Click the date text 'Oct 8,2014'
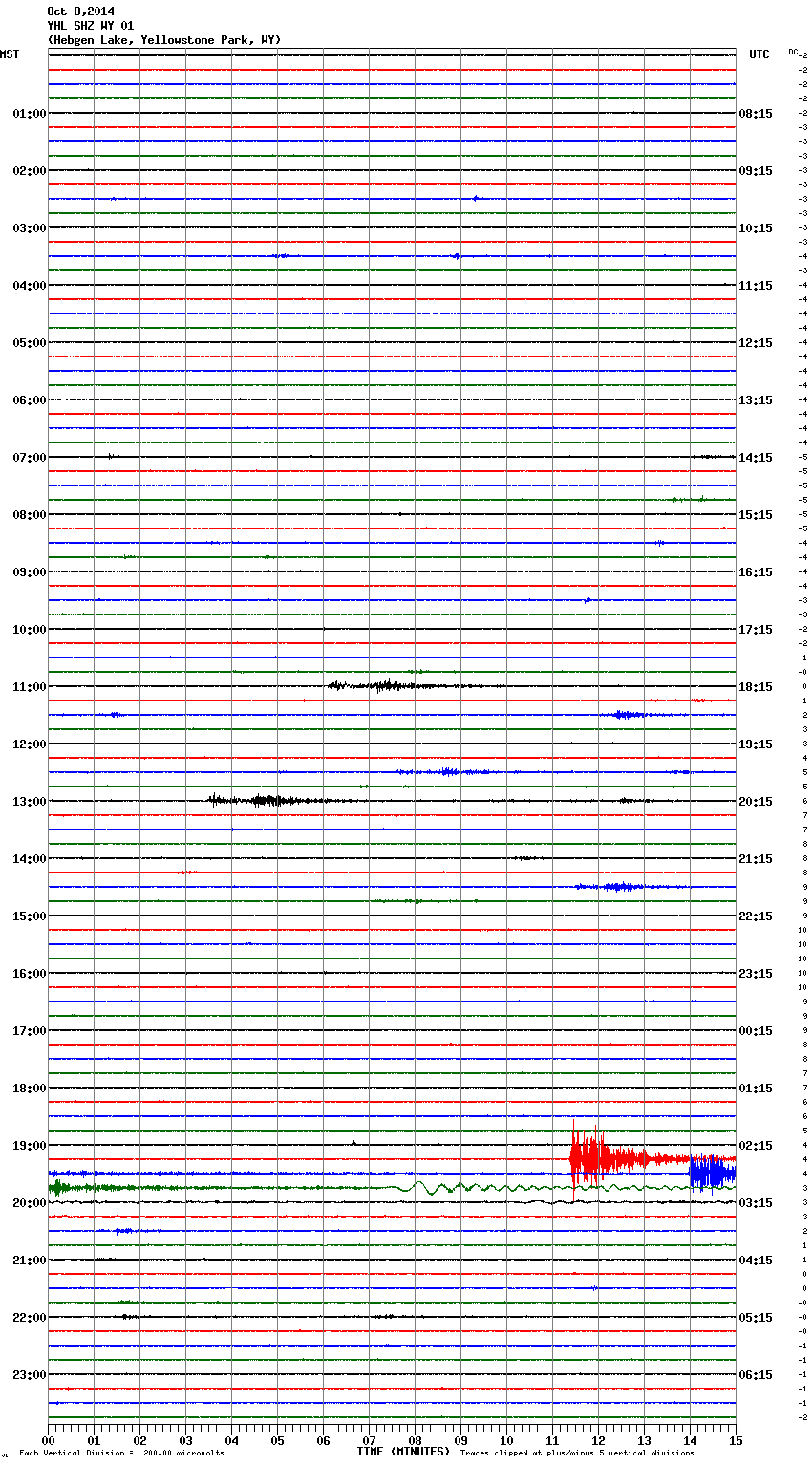Image resolution: width=812 pixels, height=1466 pixels. [80, 11]
